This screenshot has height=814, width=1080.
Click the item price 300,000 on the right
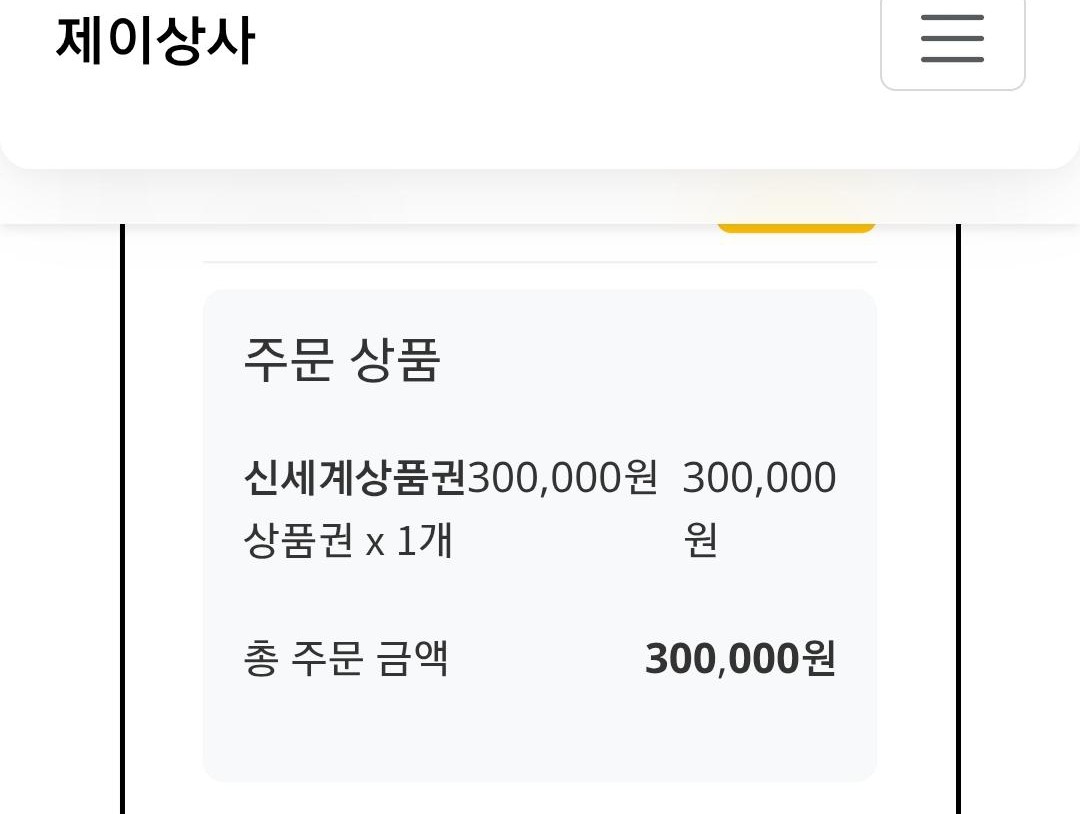759,478
